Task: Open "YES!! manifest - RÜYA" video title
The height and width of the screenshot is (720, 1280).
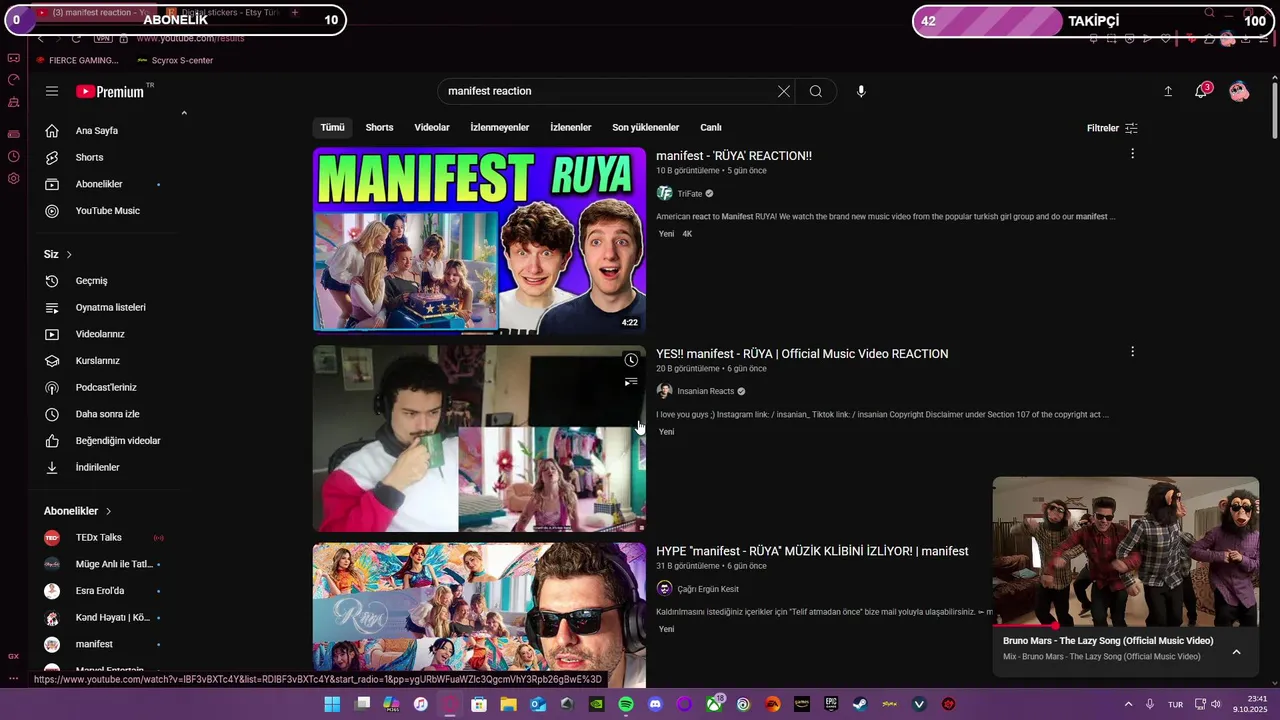Action: pos(802,354)
